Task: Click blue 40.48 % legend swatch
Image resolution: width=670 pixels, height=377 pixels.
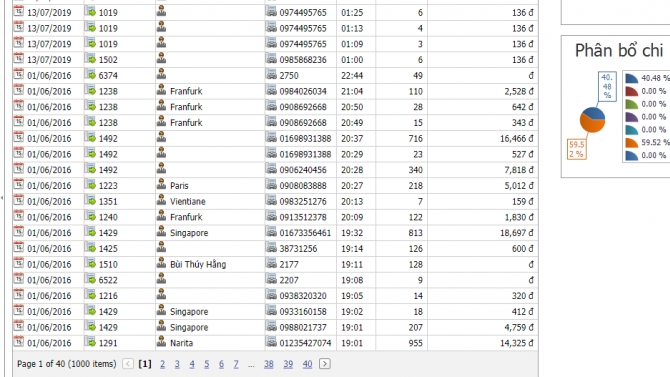Action: tap(632, 78)
